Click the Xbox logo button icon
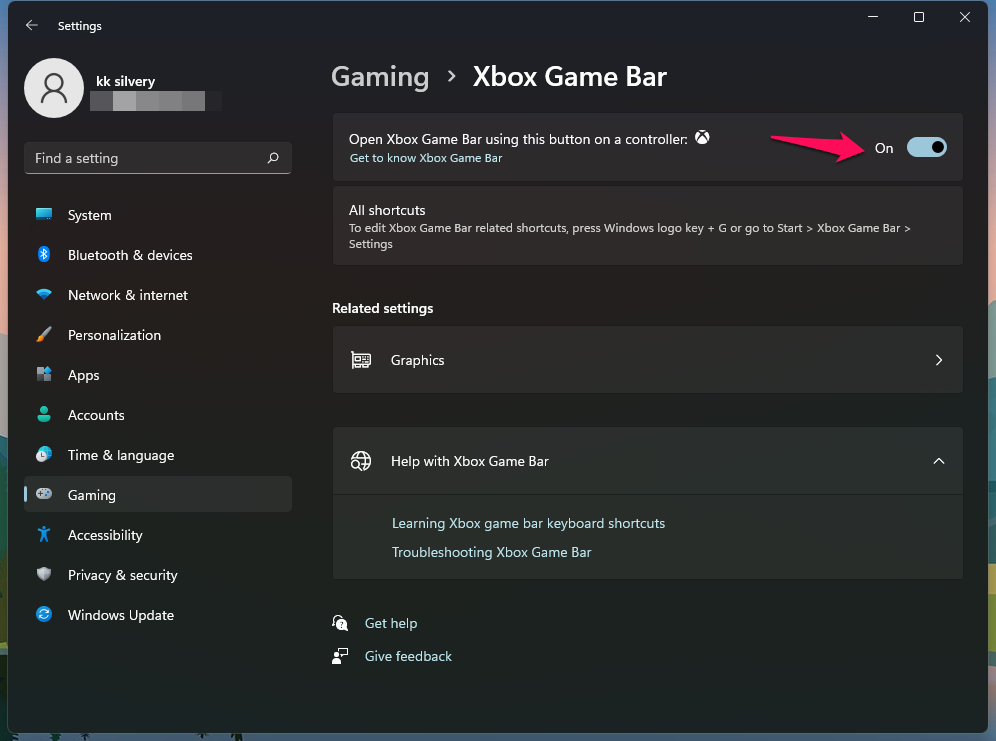The image size is (996, 741). [x=702, y=138]
